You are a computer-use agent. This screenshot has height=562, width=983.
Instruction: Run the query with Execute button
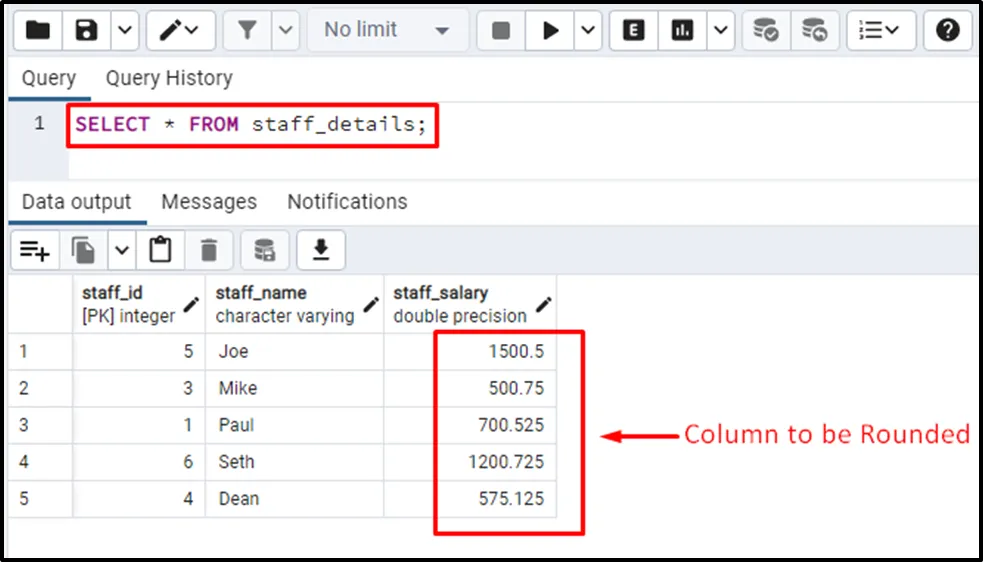coord(550,31)
